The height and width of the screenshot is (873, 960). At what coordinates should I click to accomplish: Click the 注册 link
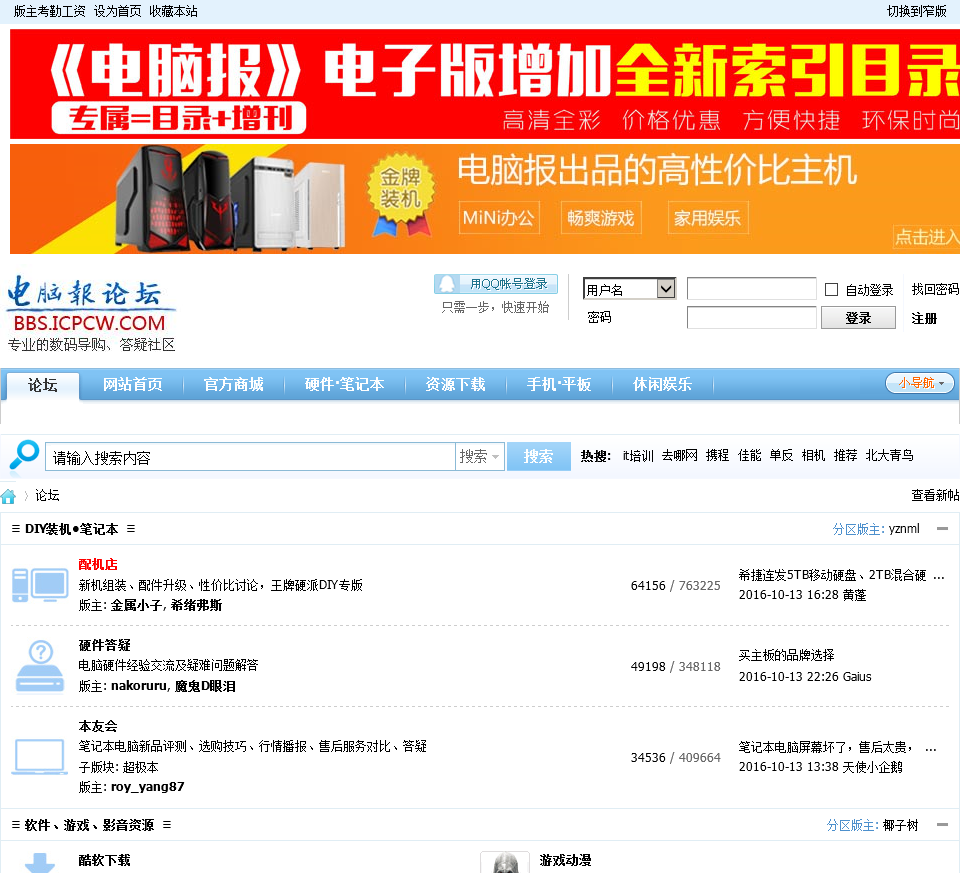tap(924, 318)
